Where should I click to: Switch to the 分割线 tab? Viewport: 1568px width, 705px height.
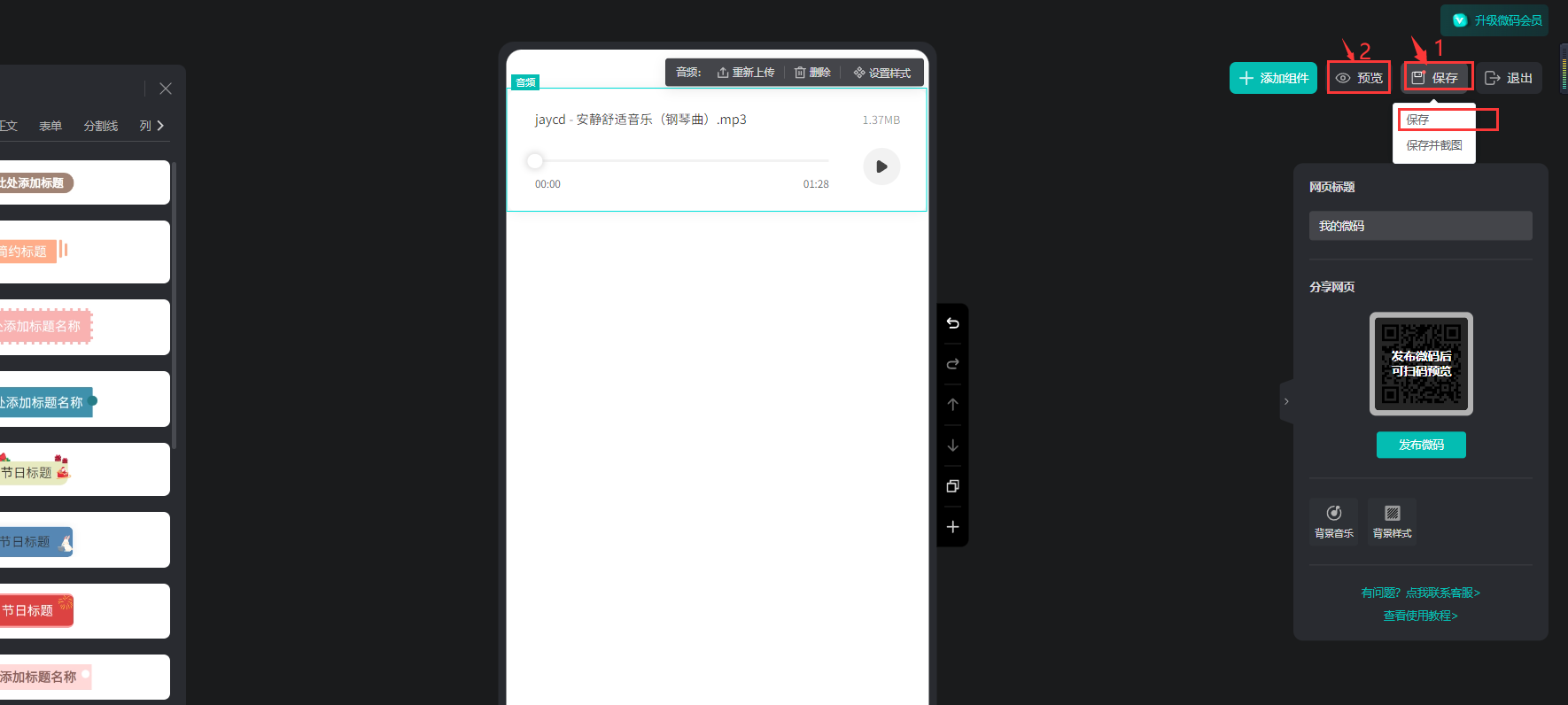100,126
